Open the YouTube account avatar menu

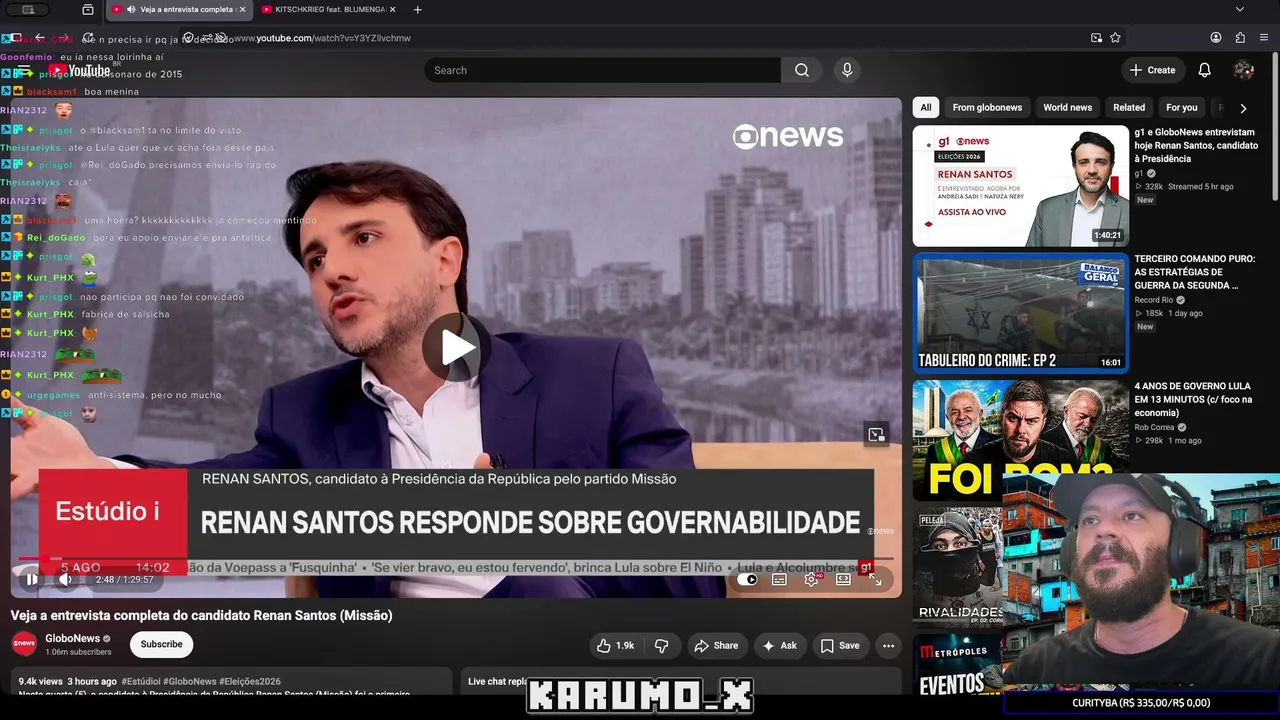click(1244, 70)
